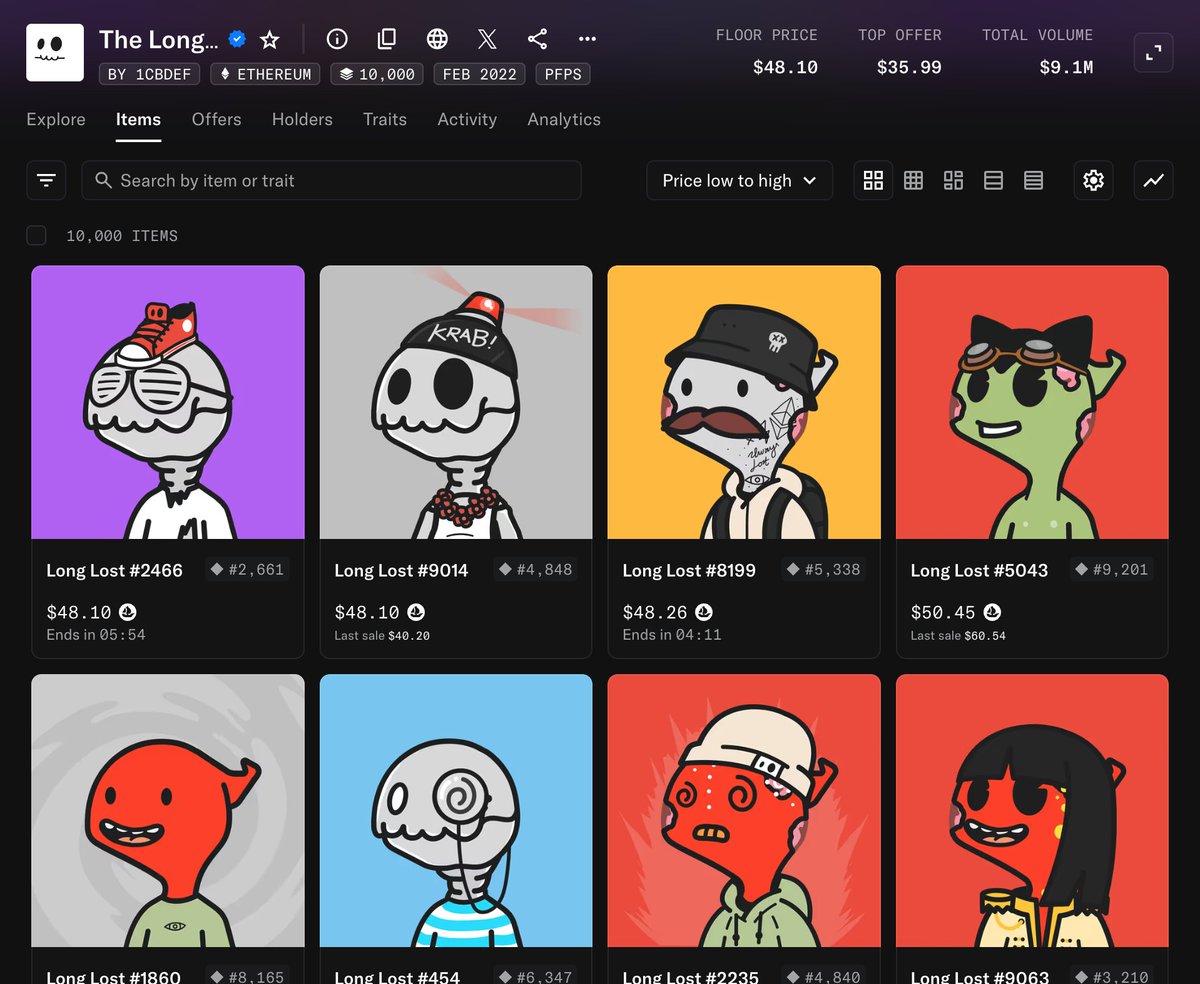This screenshot has width=1200, height=984.
Task: Switch to the Analytics tab
Action: 564,119
